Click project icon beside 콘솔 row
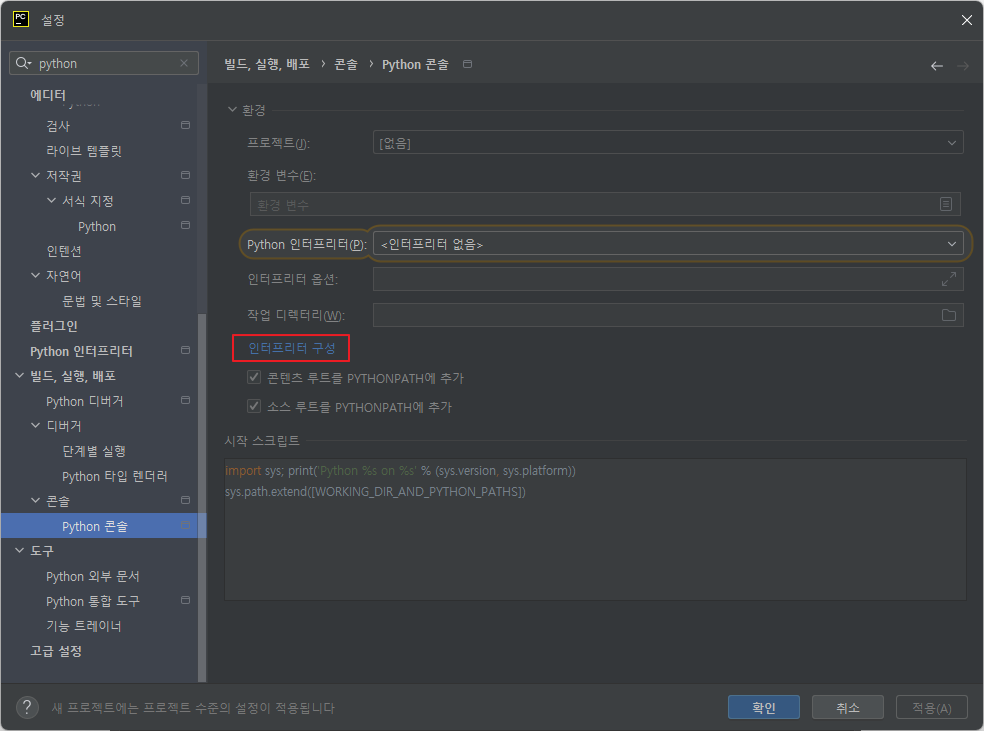The width and height of the screenshot is (984, 731). pyautogui.click(x=185, y=500)
